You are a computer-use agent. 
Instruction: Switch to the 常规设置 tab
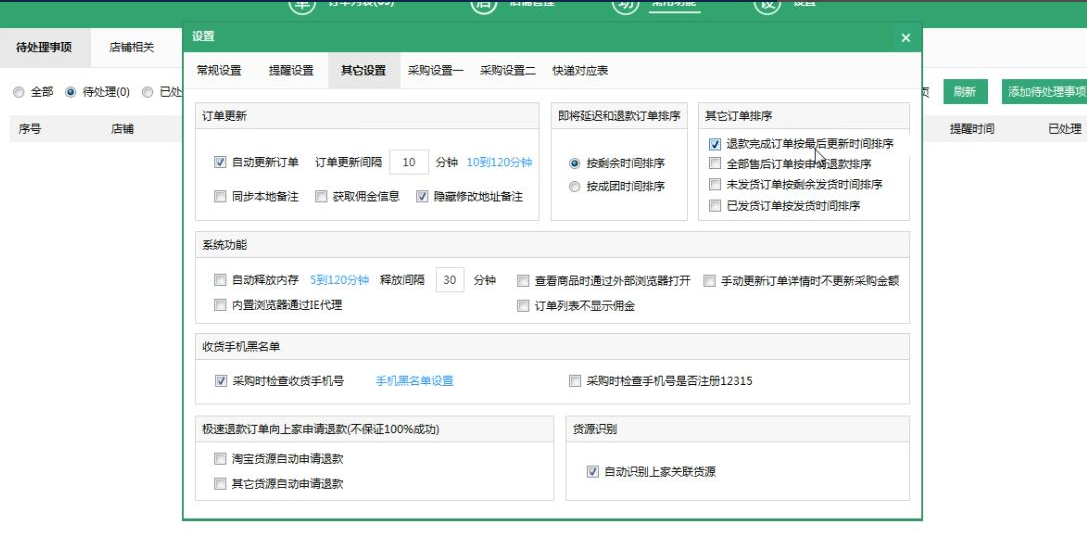(219, 71)
